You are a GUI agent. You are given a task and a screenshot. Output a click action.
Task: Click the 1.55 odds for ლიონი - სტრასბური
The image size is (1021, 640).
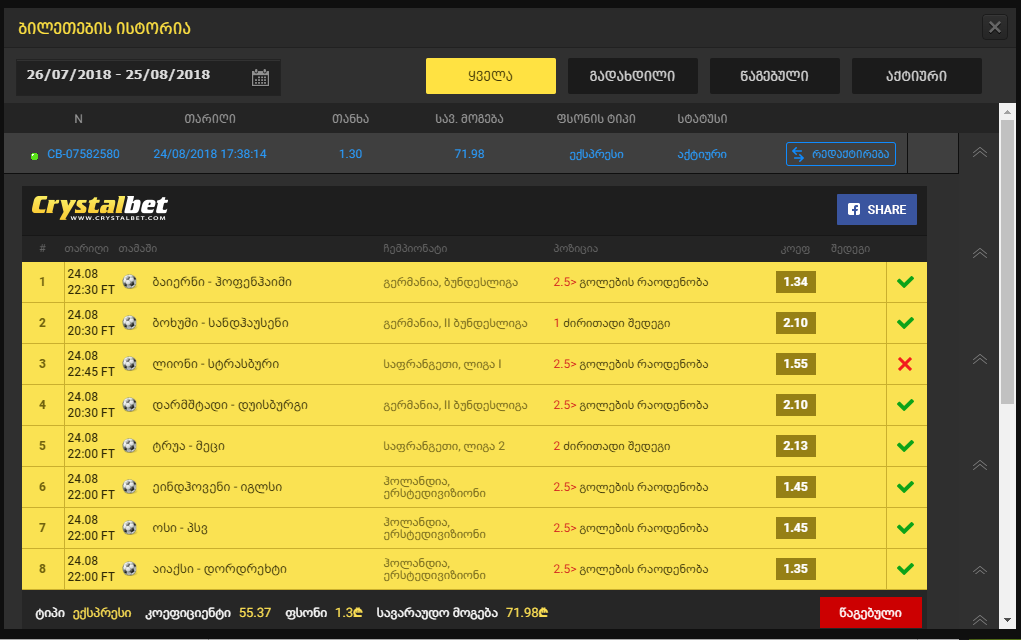(796, 364)
